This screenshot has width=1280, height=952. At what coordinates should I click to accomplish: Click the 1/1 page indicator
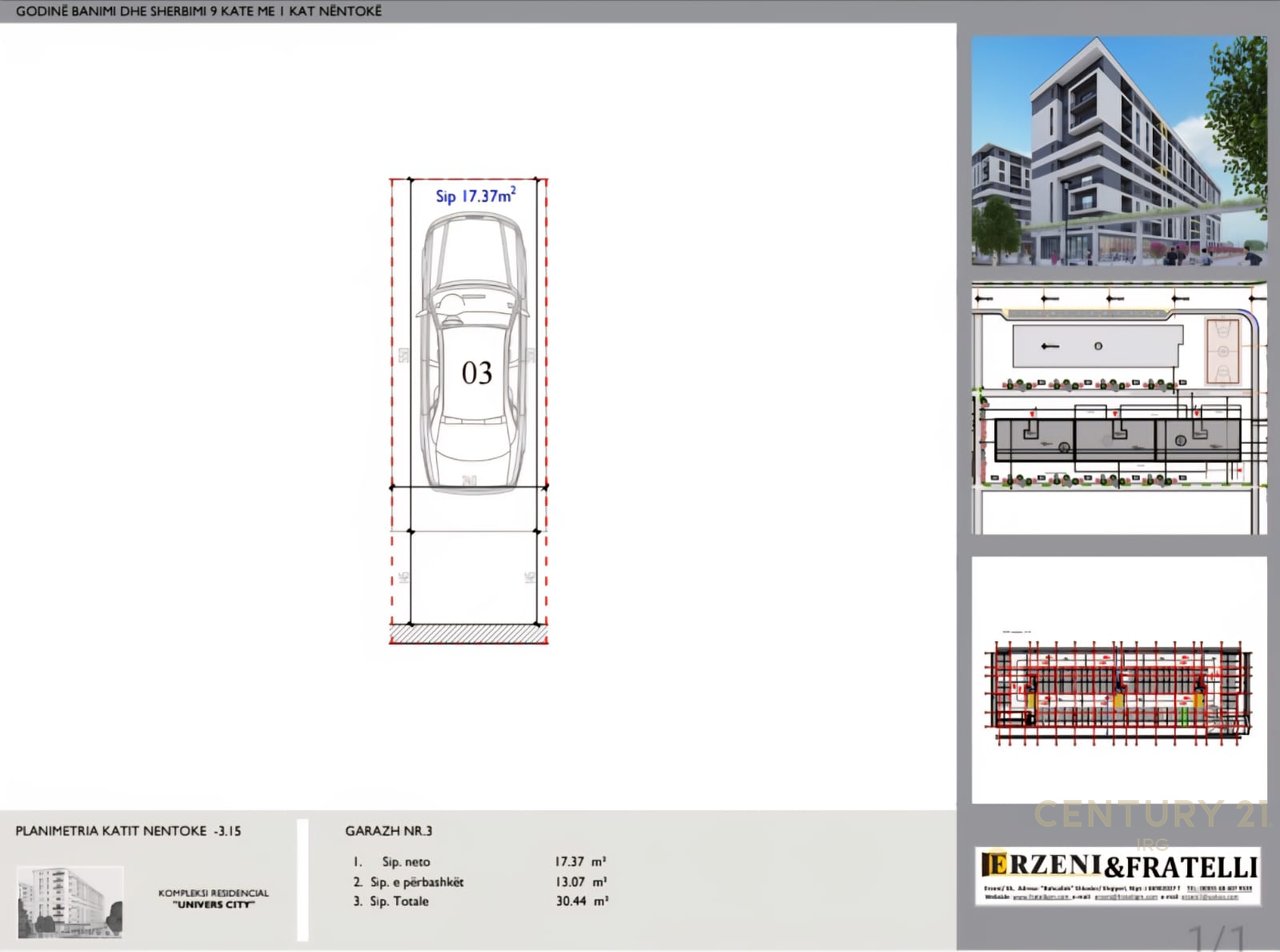(1216, 937)
